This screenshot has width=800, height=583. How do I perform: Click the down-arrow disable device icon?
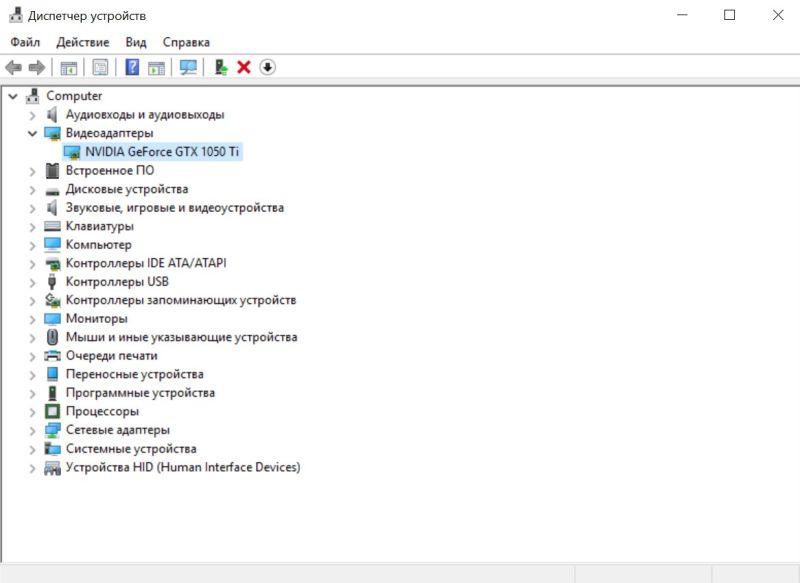click(x=267, y=67)
